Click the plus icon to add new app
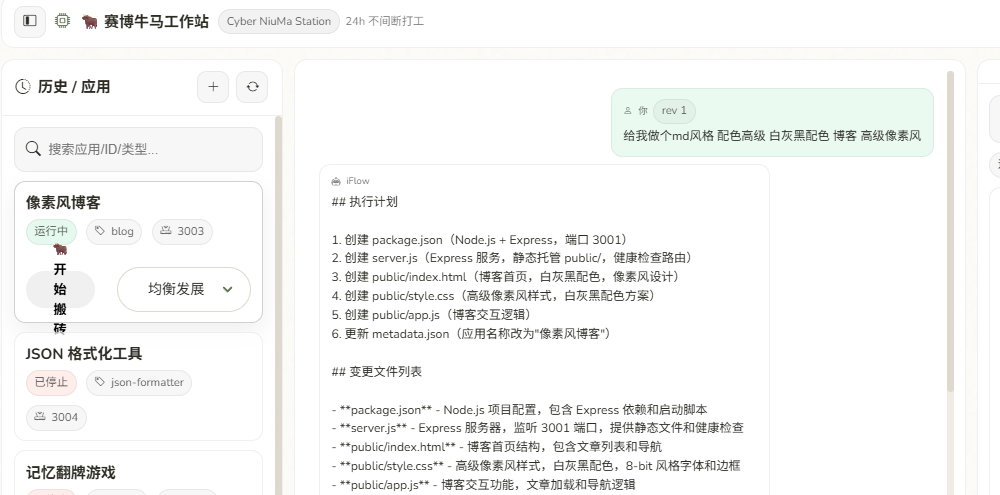Screen dimensions: 1000x495 click(212, 87)
